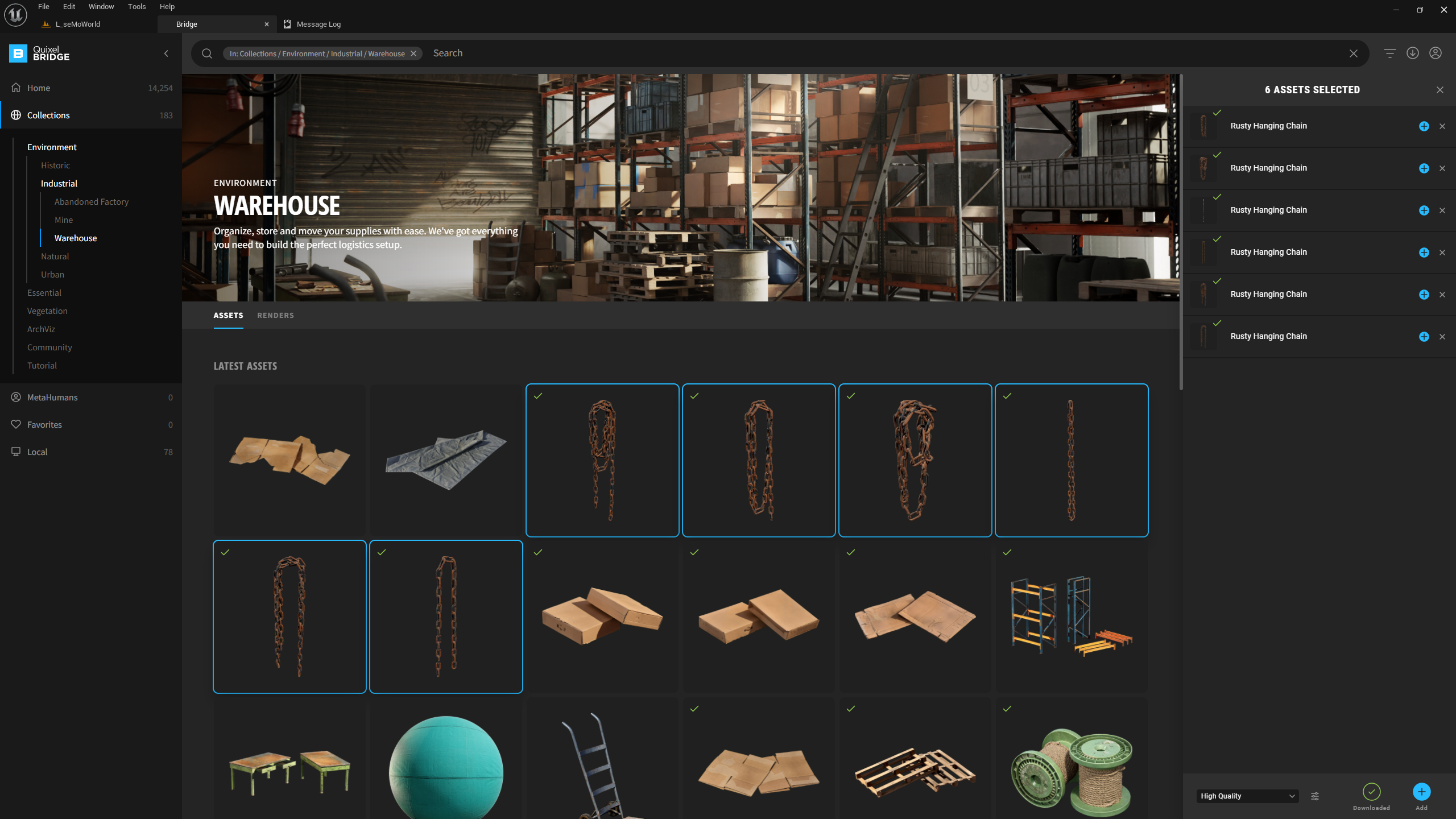Select the cardboard rack shelving asset

point(1072,617)
